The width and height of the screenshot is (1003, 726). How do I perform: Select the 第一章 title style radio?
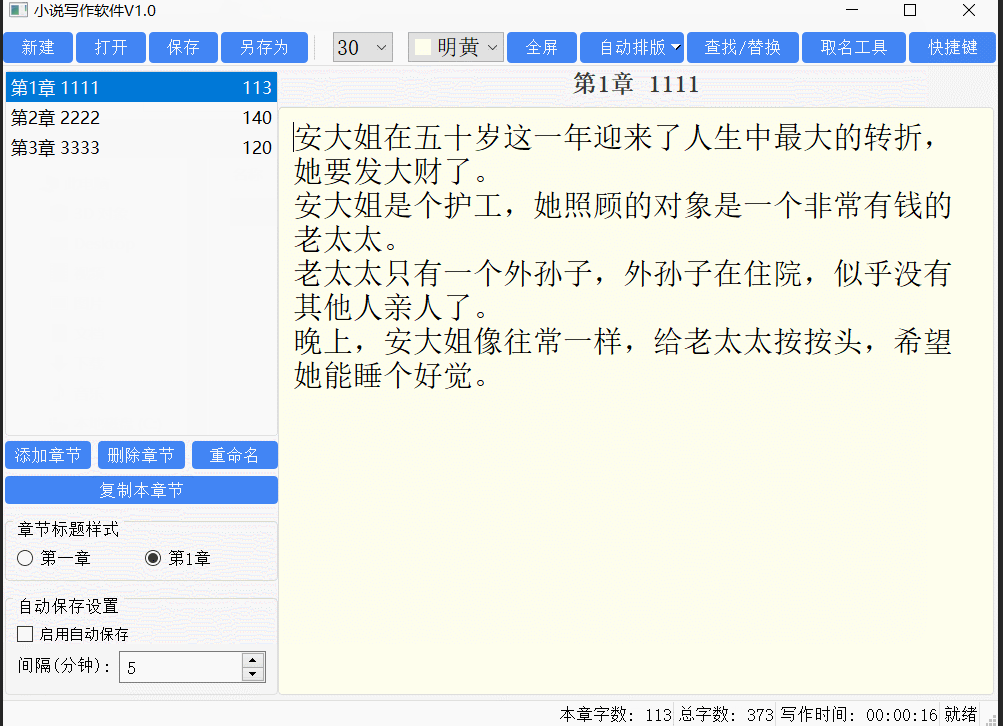[x=24, y=558]
